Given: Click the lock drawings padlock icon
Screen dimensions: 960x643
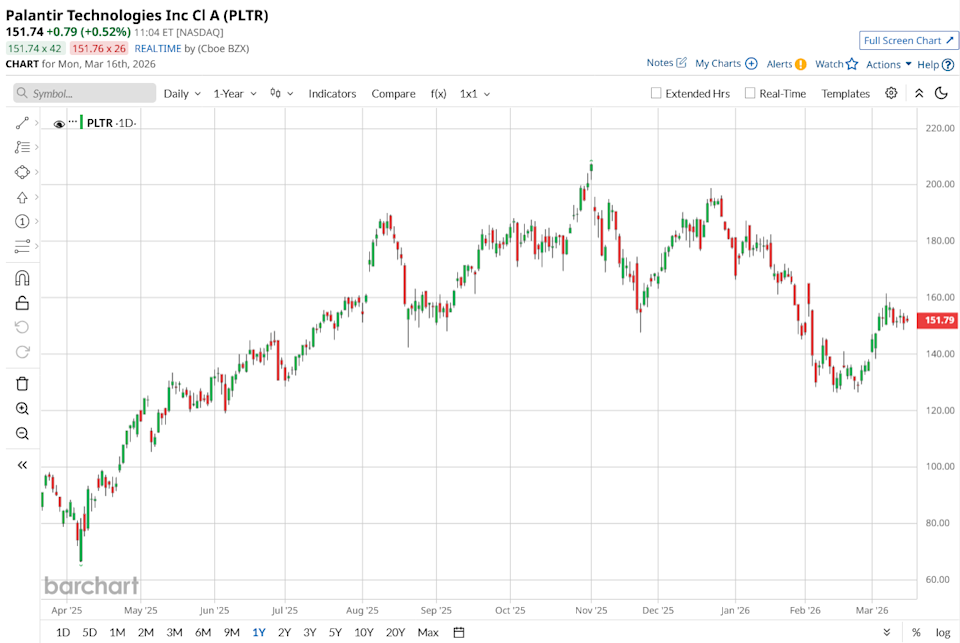Looking at the screenshot, I should point(22,303).
